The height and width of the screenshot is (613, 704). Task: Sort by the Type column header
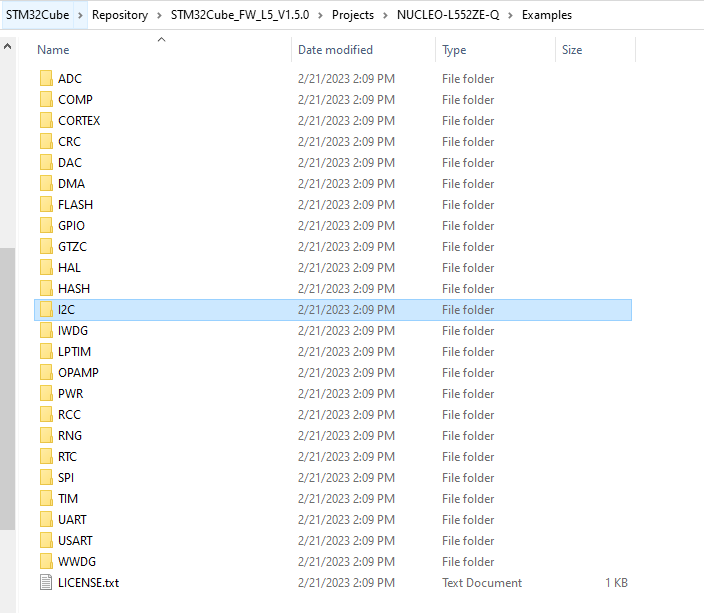(x=454, y=50)
